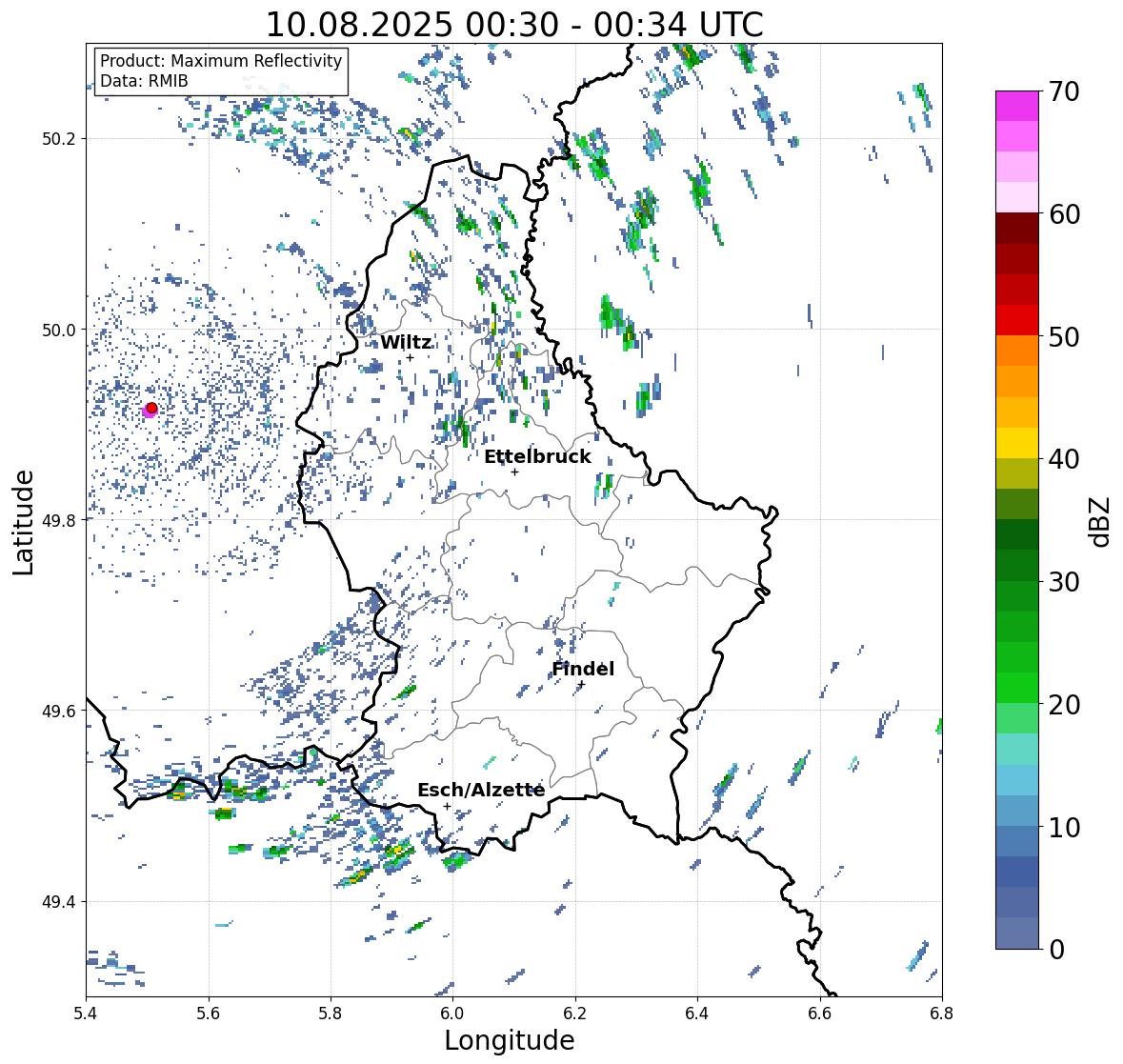Viewport: 1123px width, 1064px height.
Task: Click the orange colorbar swatch below 50
Action: (1017, 351)
